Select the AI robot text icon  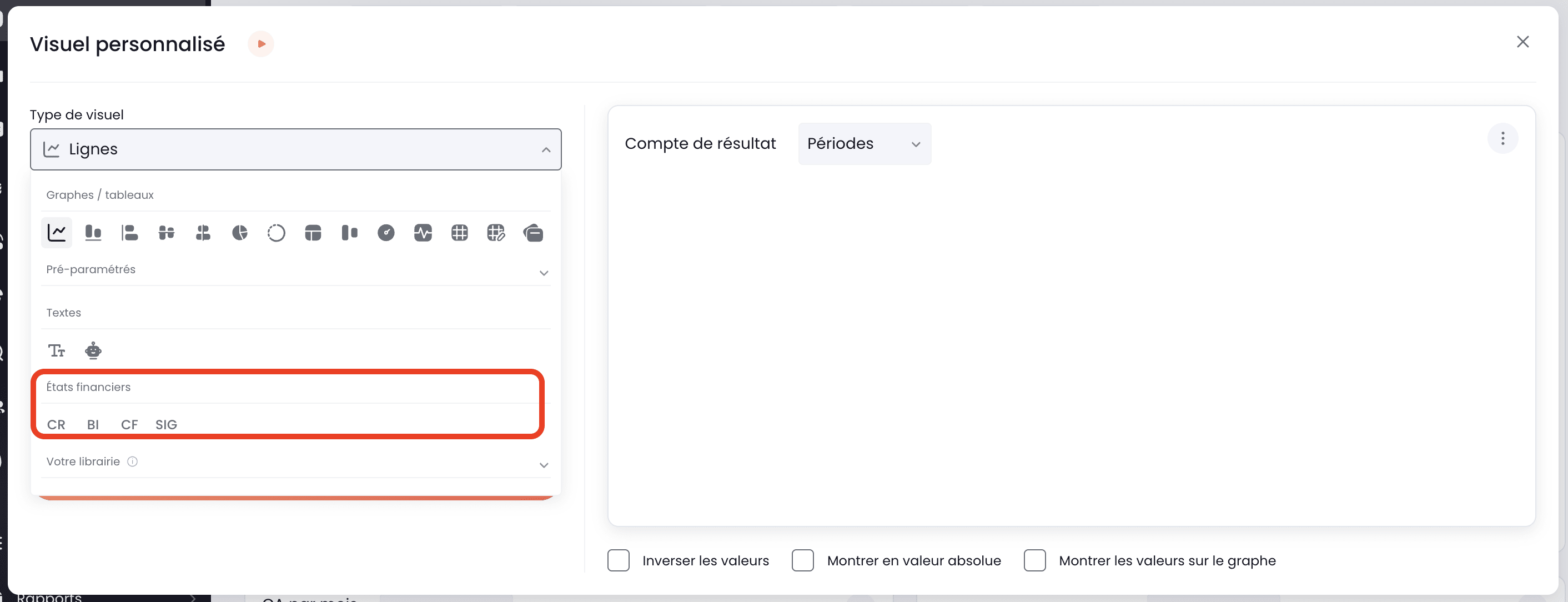tap(93, 350)
